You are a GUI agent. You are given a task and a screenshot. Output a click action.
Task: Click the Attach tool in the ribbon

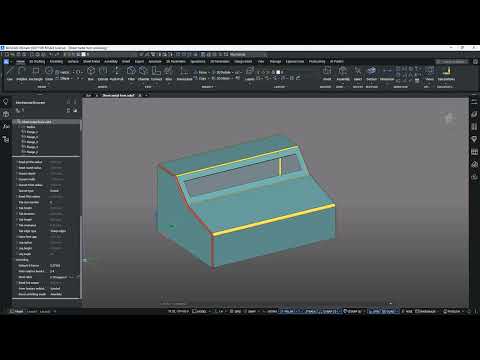click(327, 74)
